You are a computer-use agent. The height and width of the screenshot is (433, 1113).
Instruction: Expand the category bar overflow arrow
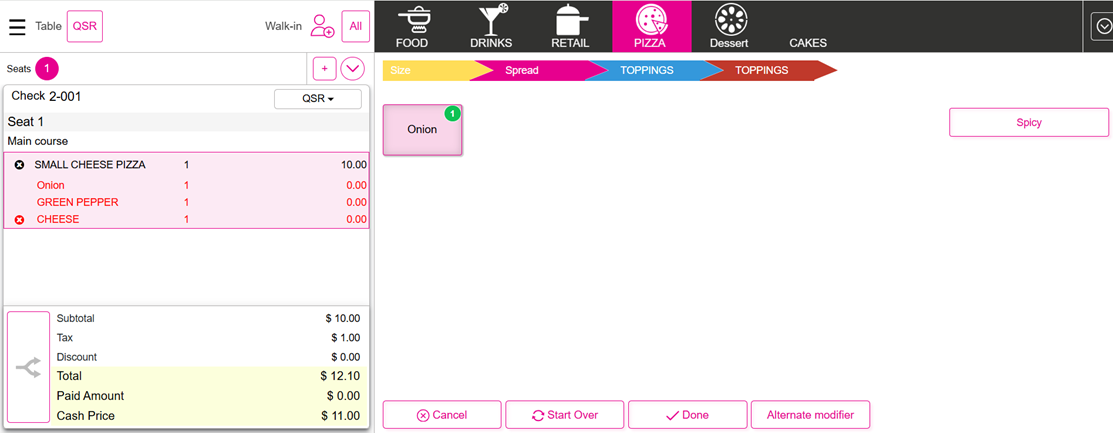(x=1101, y=26)
